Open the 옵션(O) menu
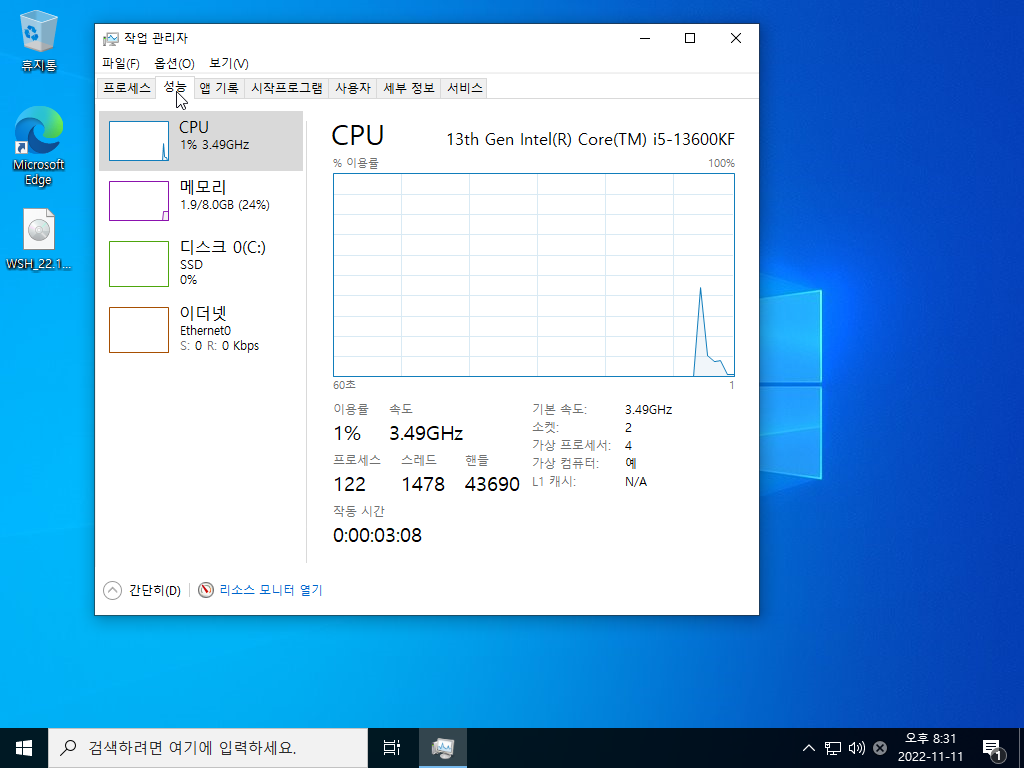1024x768 pixels. click(174, 63)
